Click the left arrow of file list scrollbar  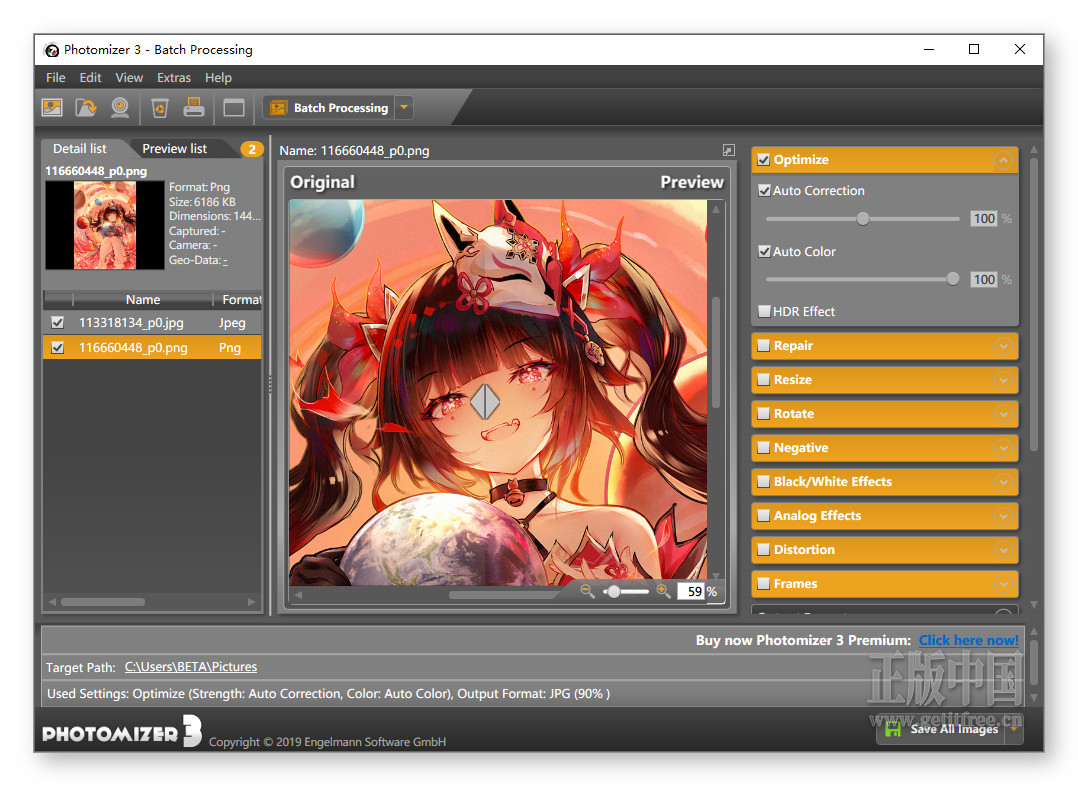pos(52,602)
